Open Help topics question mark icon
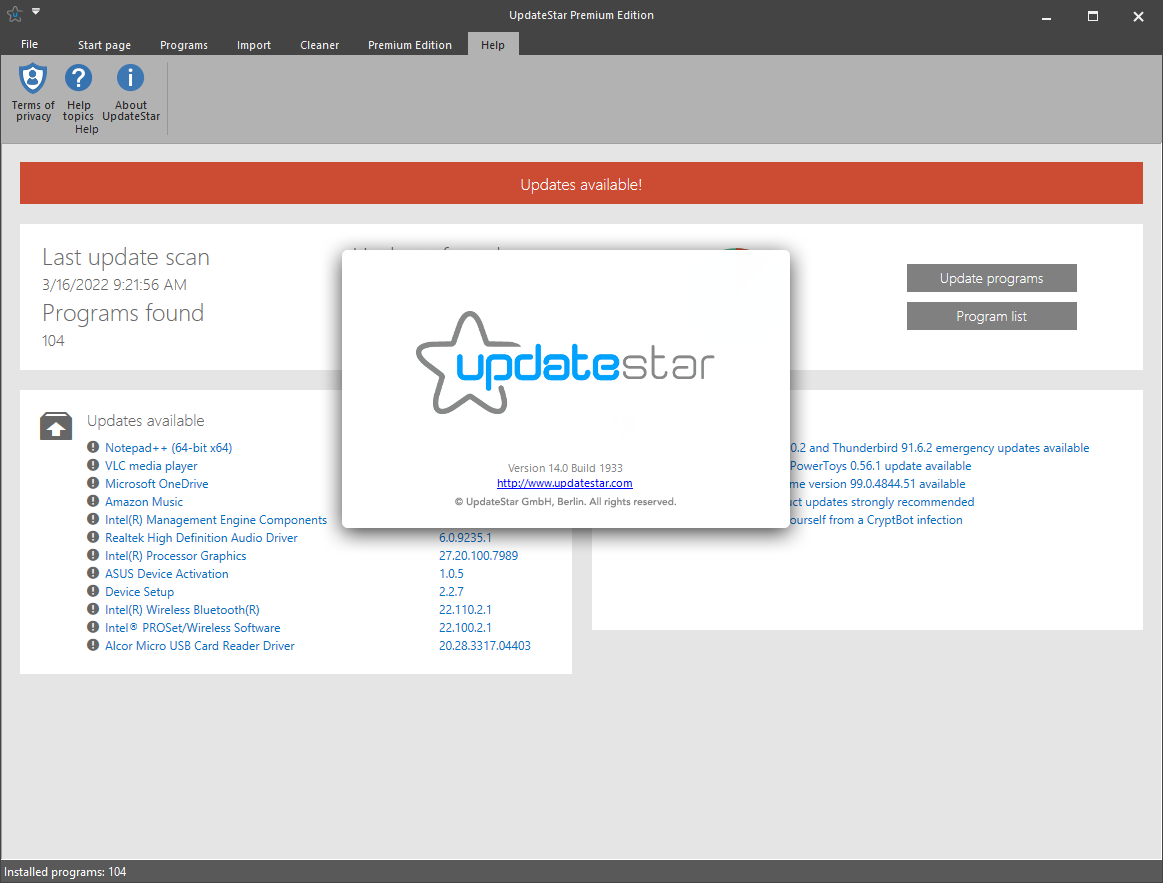The image size is (1163, 883). point(78,78)
